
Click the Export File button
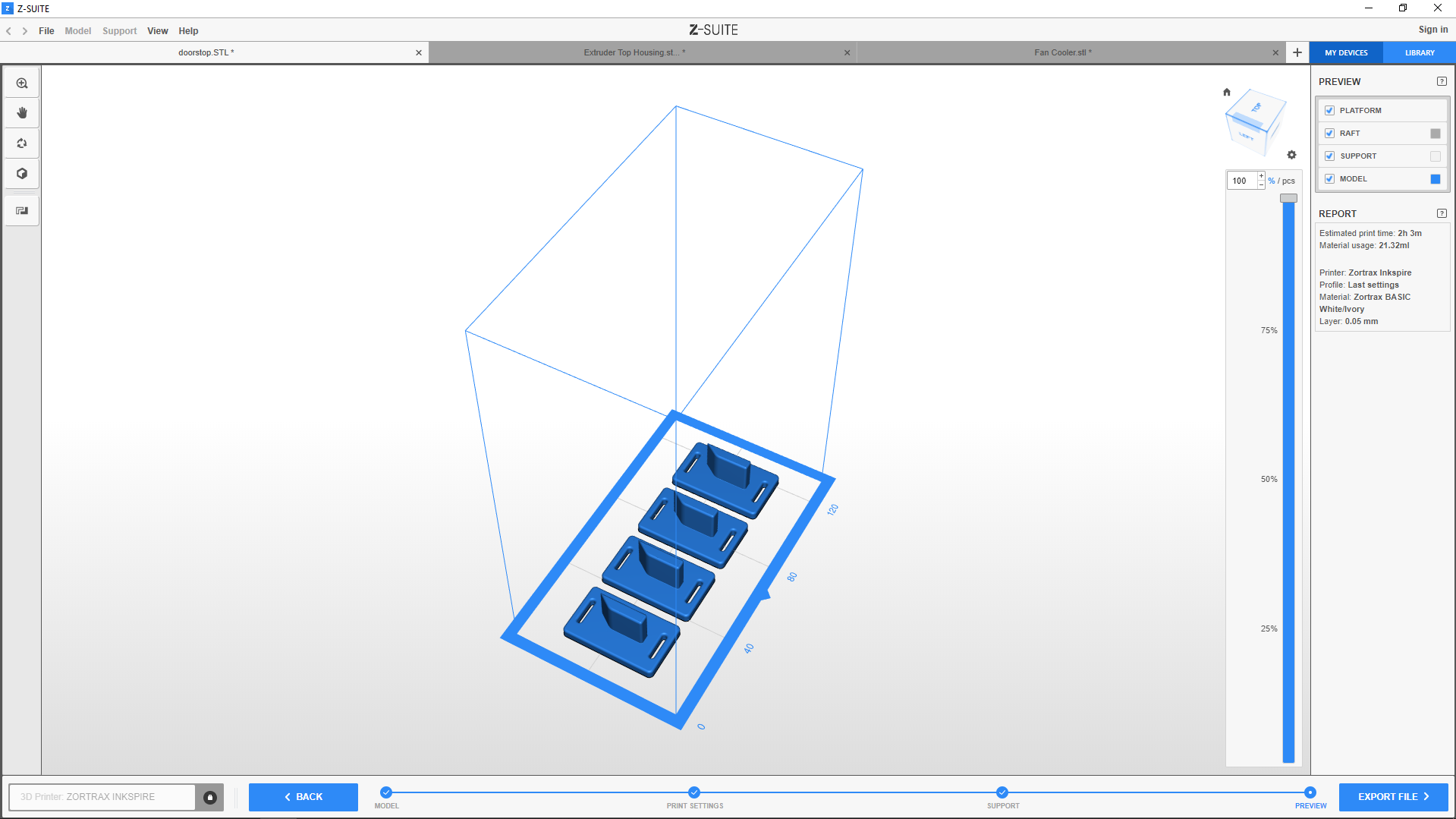click(x=1393, y=797)
